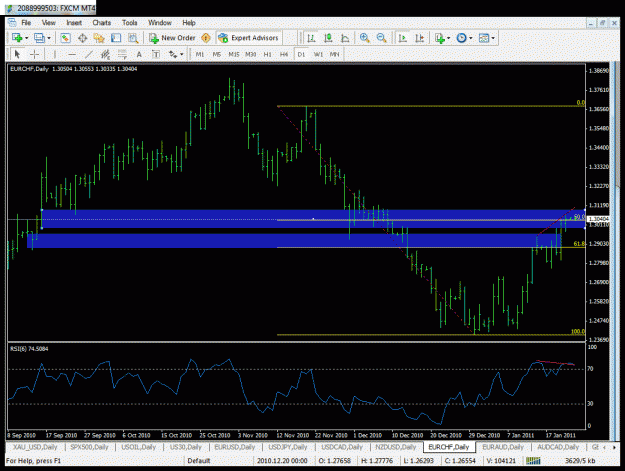Switch to candlestick chart display
Screen dimensions: 625x471
pos(328,38)
